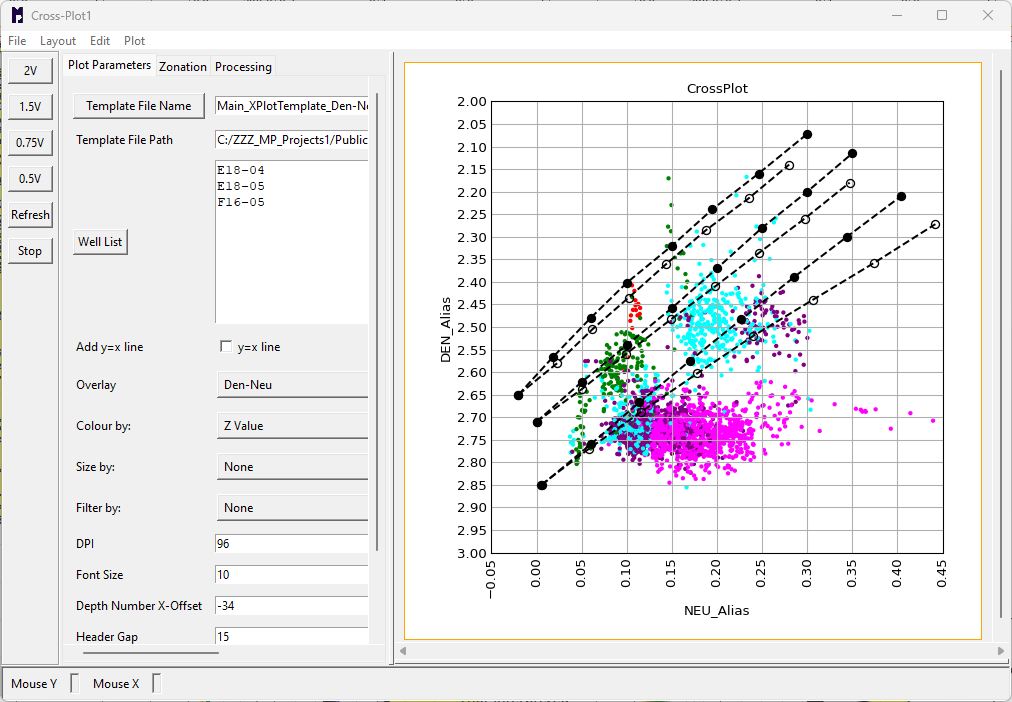
Task: Click the plot area right scroll arrow
Action: click(x=1001, y=651)
